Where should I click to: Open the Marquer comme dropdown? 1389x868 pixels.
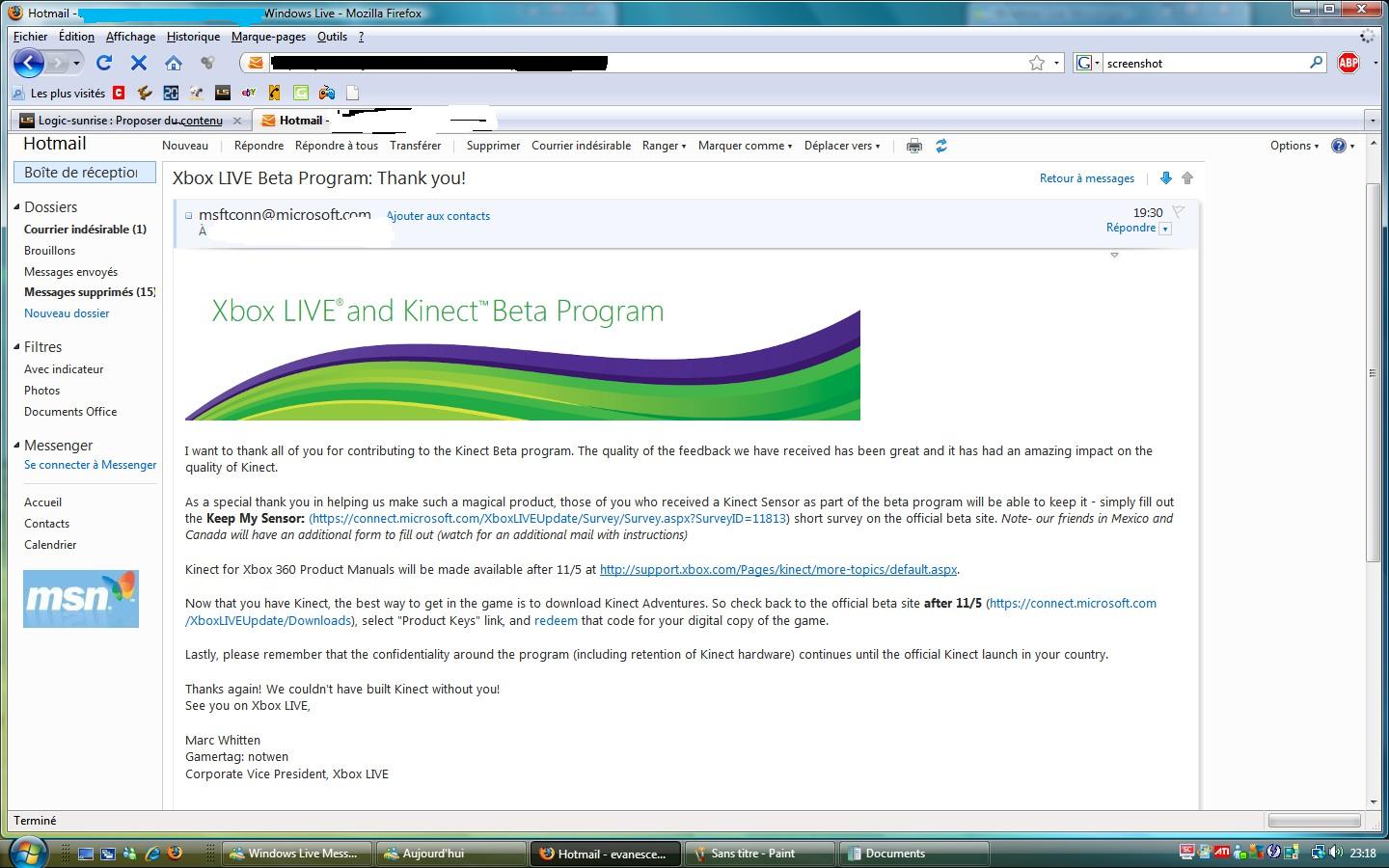[x=745, y=146]
